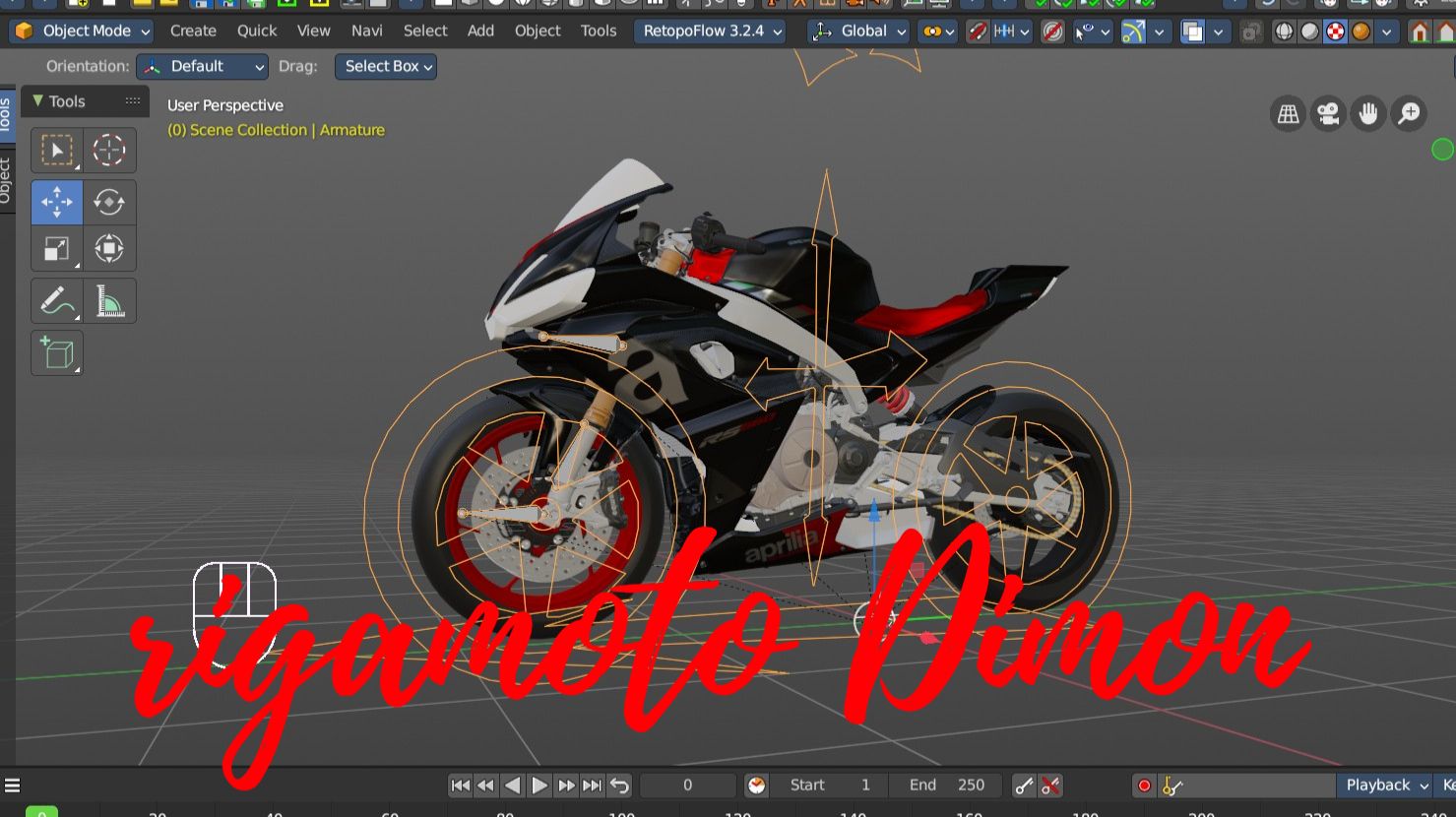Click the insert keyframe key icon

(1025, 786)
